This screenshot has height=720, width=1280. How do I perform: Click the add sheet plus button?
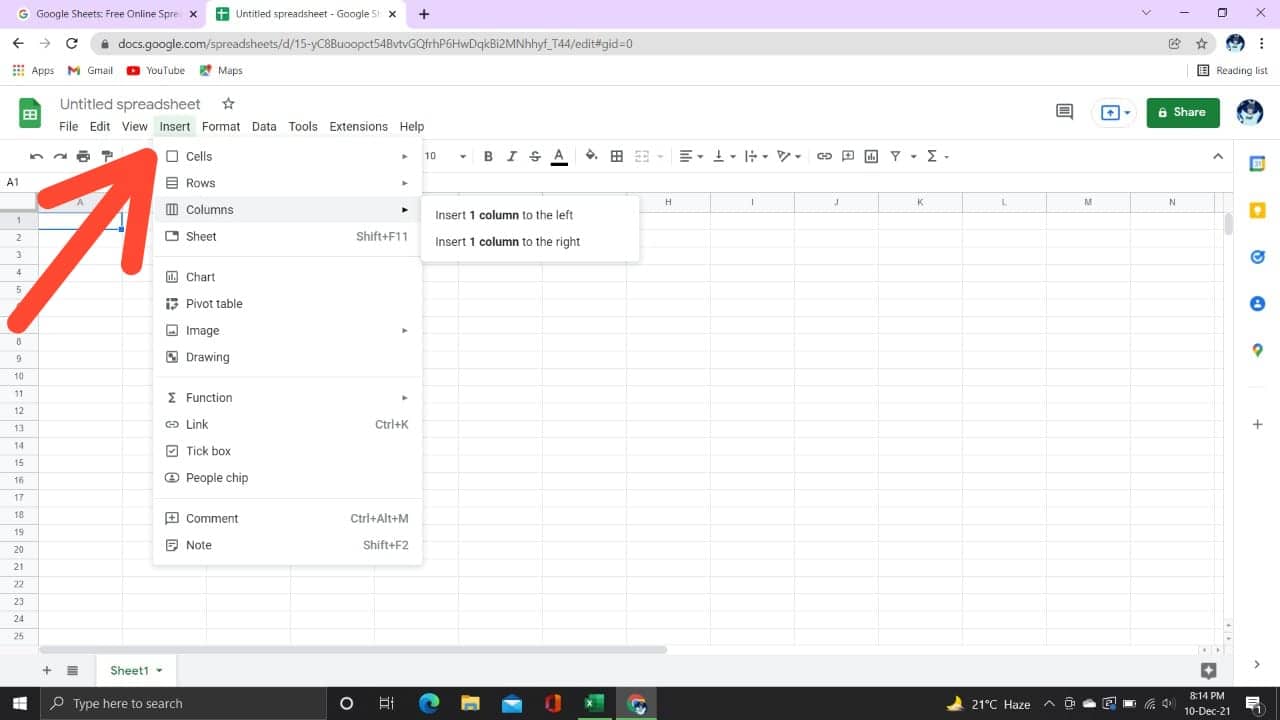46,670
